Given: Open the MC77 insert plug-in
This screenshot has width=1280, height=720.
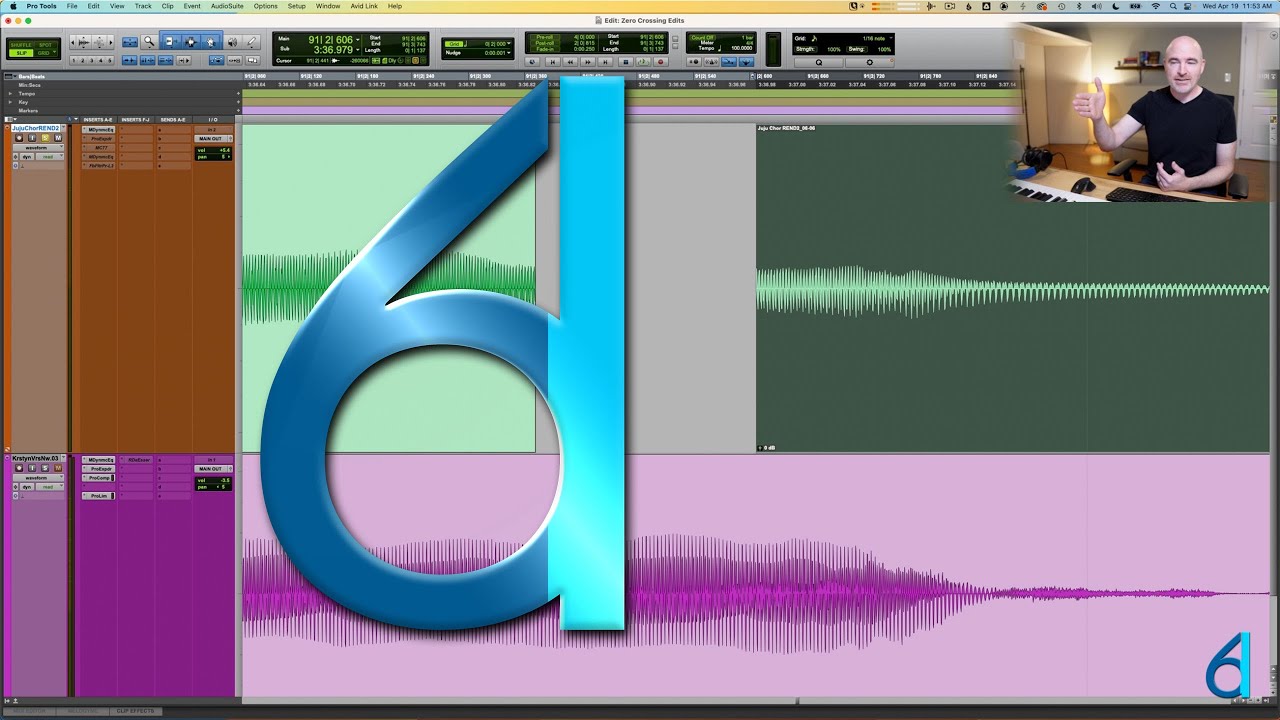Looking at the screenshot, I should point(100,148).
